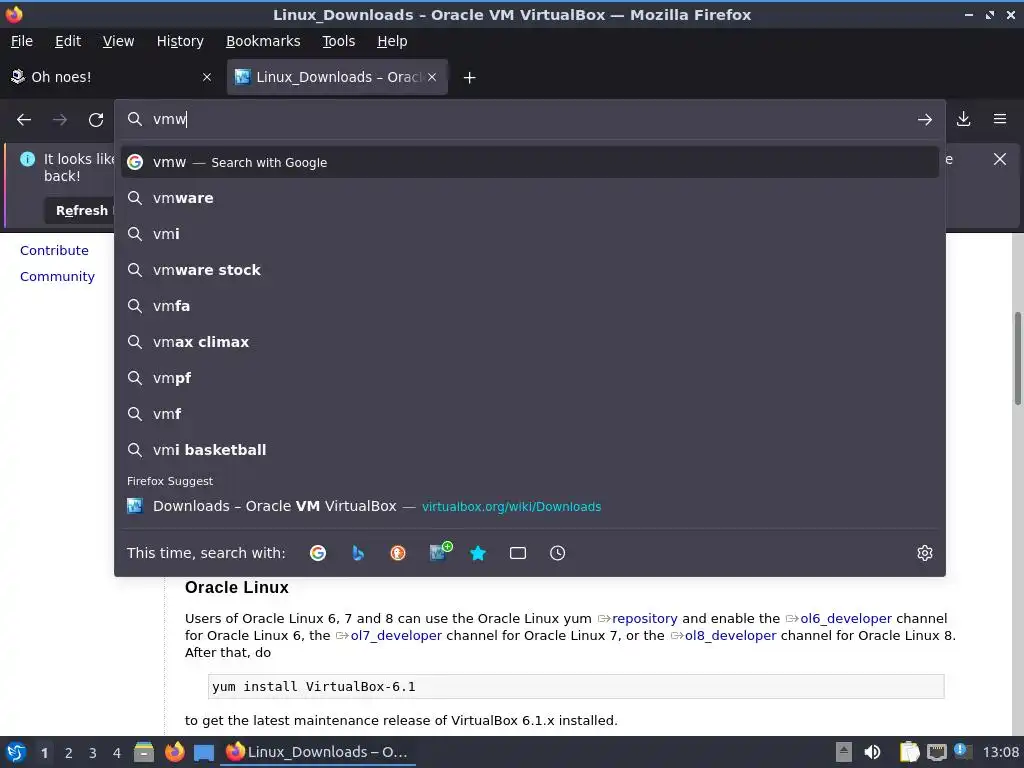Search this time with Bing icon
The height and width of the screenshot is (768, 1024).
(358, 553)
